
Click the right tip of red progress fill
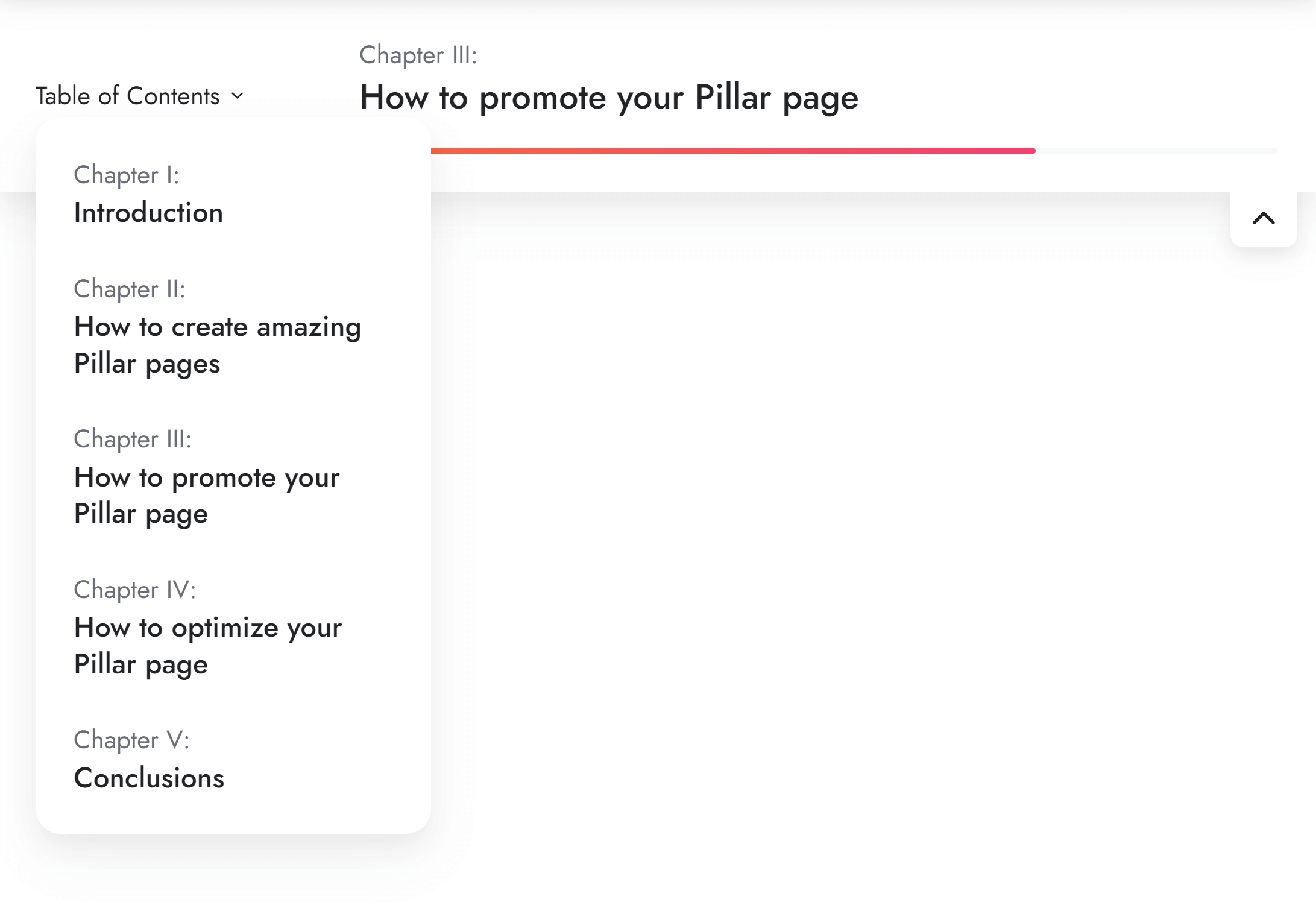pyautogui.click(x=1032, y=151)
